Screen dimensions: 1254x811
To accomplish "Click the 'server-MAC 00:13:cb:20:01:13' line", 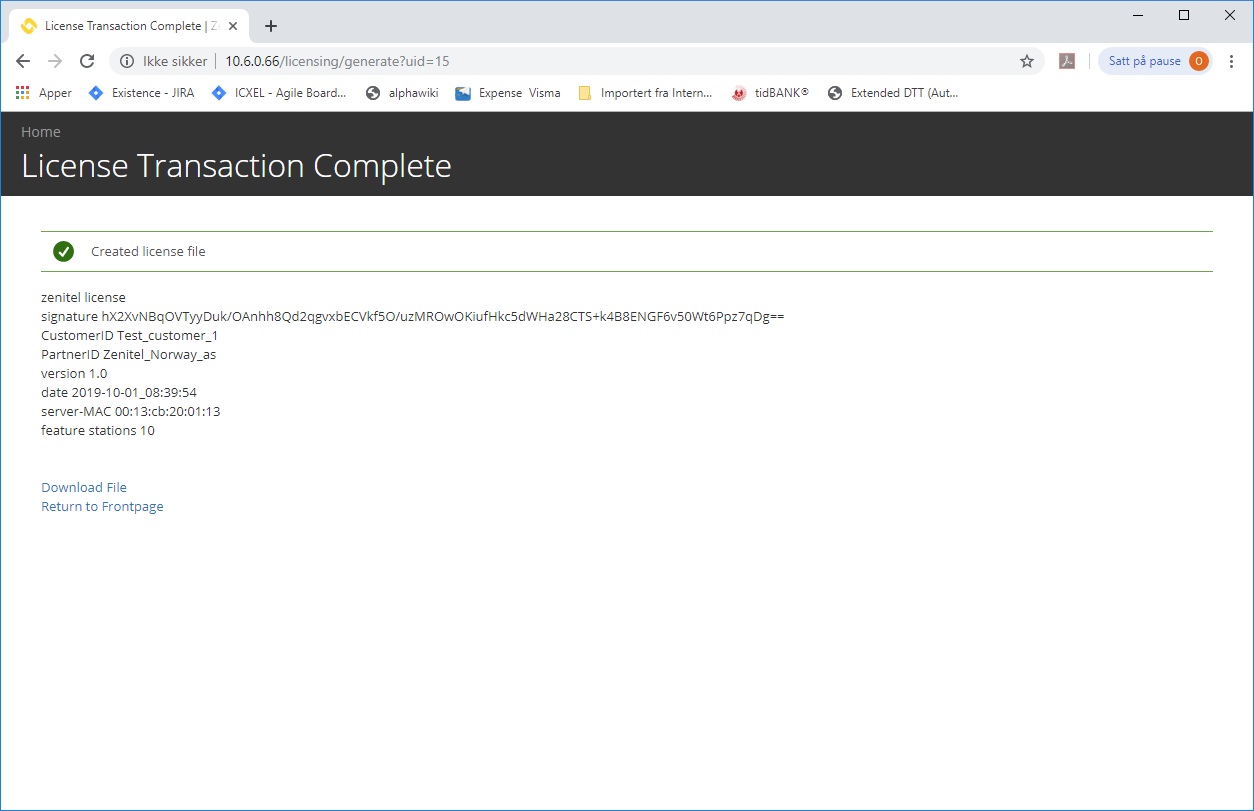I will pos(130,411).
